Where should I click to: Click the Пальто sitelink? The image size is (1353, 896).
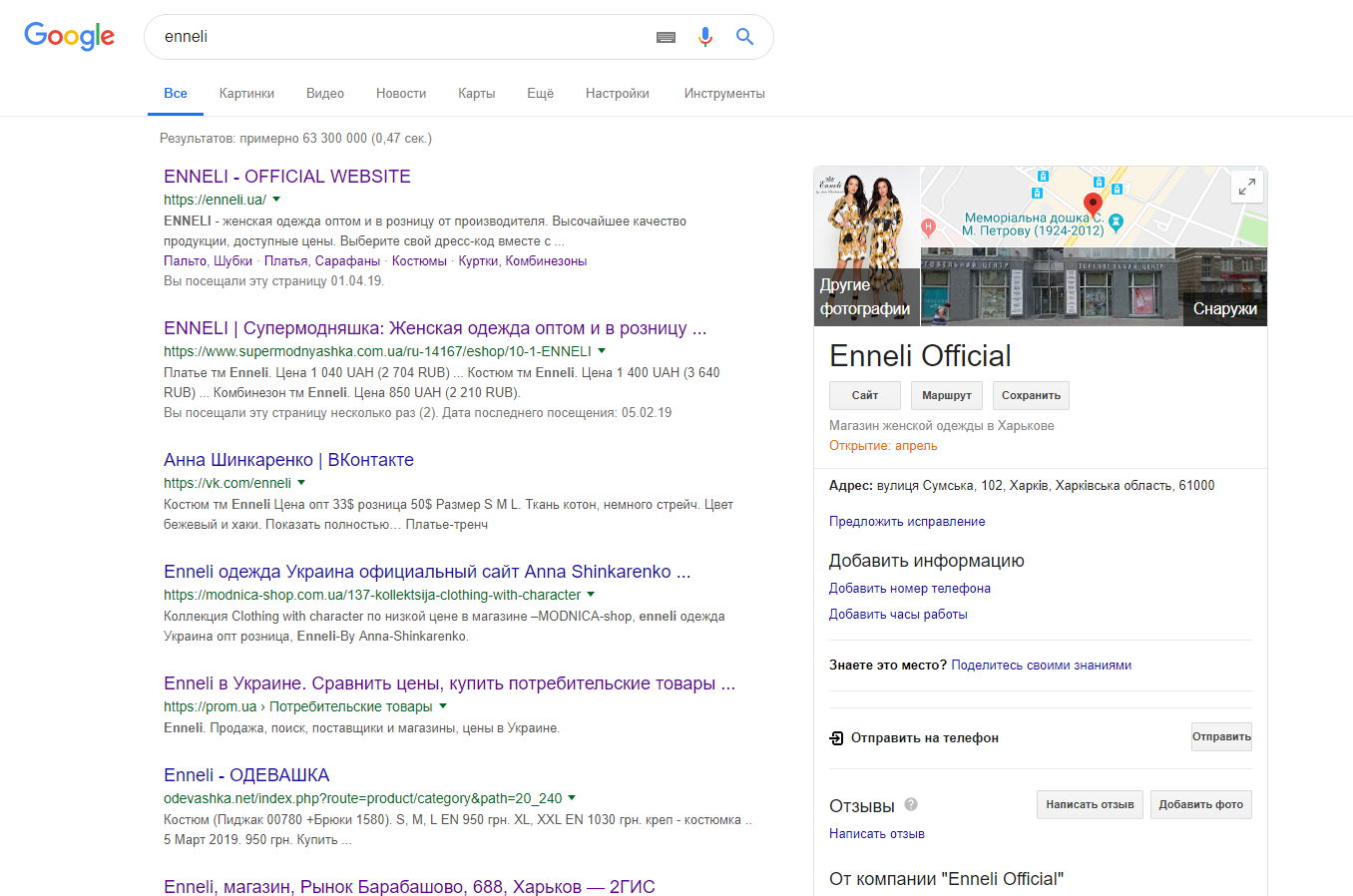(185, 261)
